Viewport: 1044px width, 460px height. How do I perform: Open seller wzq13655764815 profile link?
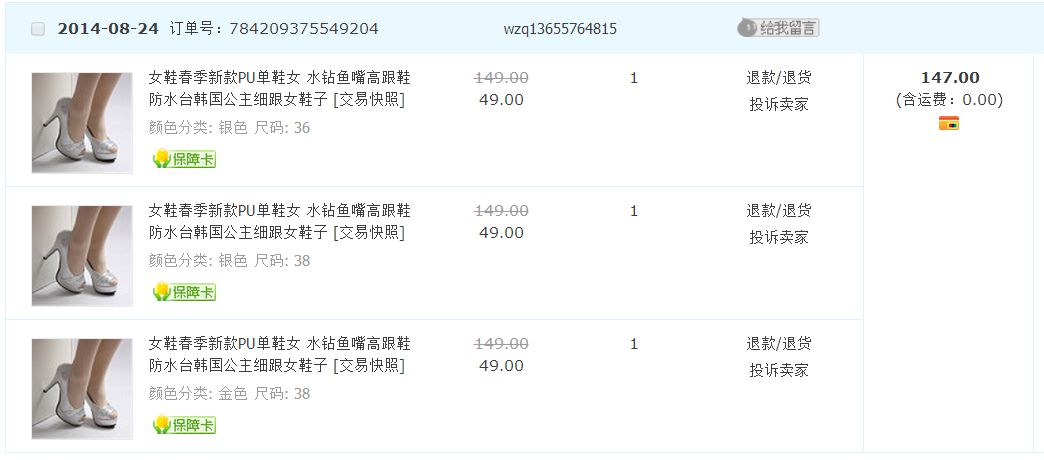pos(559,29)
